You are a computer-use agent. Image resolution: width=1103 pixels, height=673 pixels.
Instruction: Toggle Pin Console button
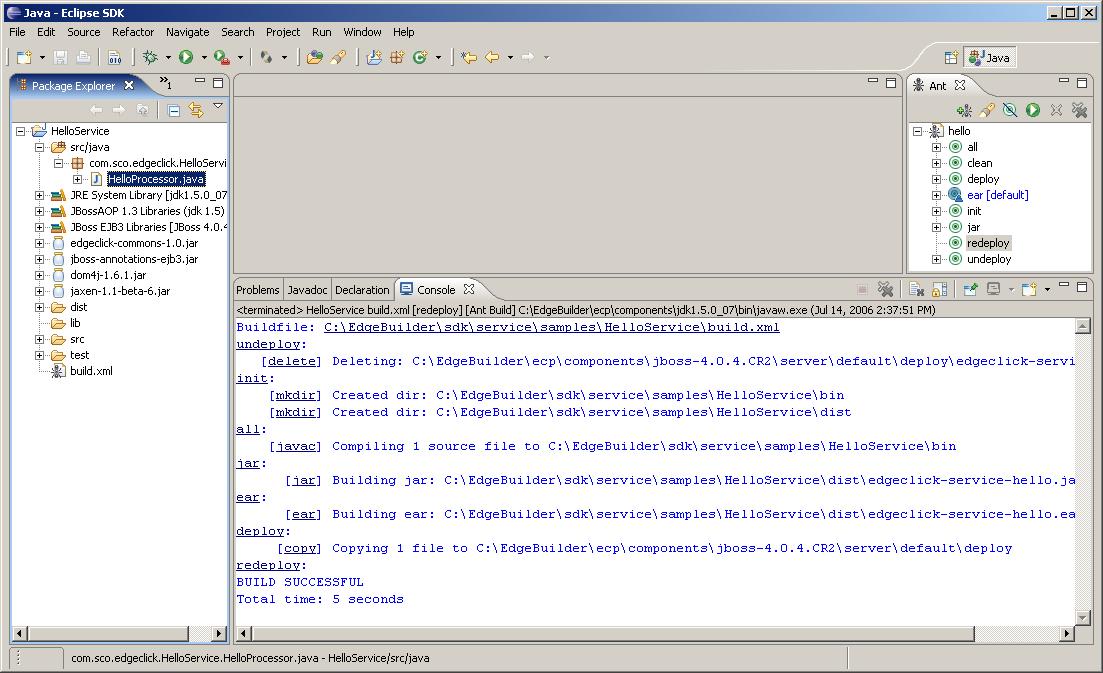click(x=971, y=289)
